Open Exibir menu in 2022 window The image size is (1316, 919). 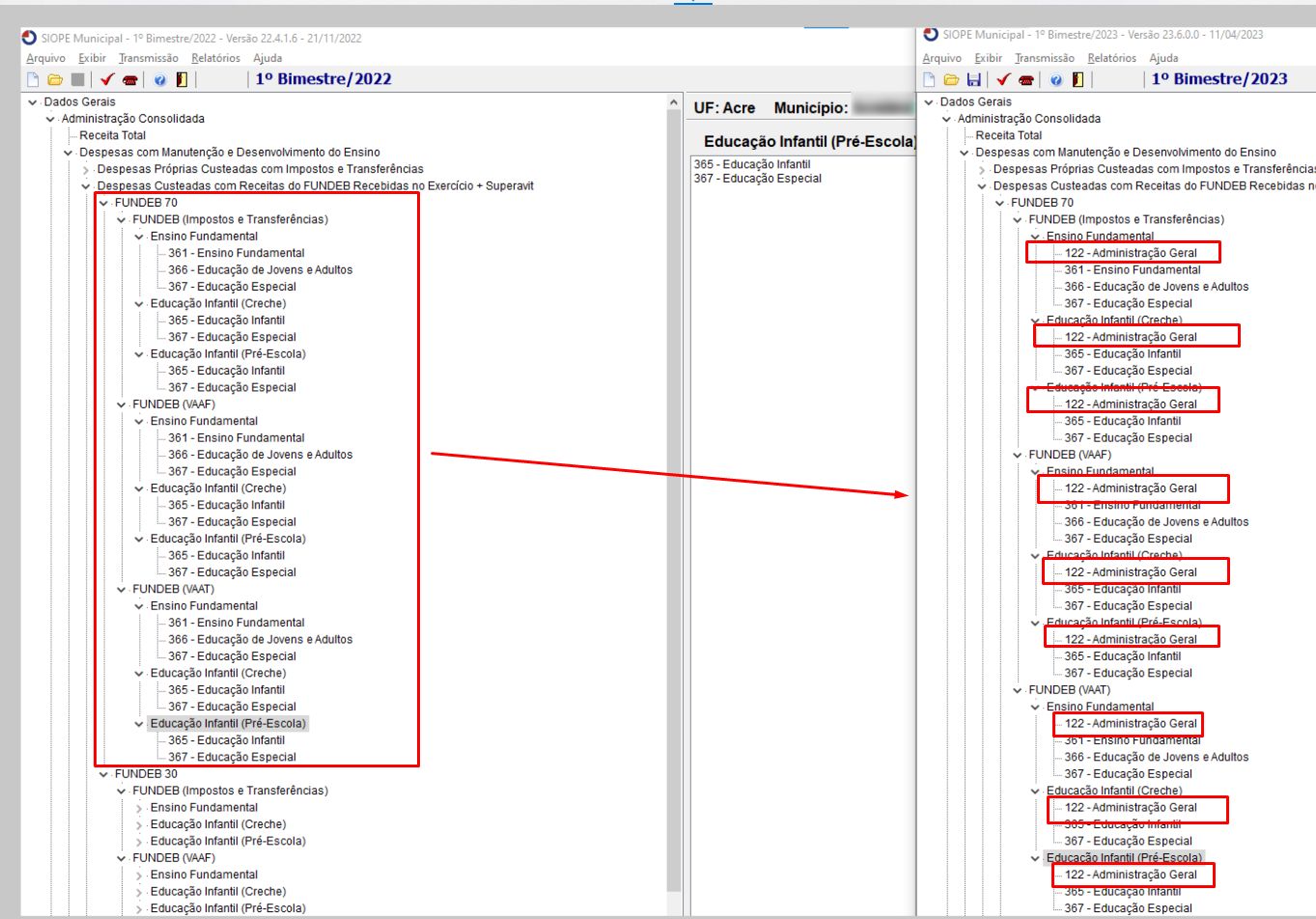[x=93, y=58]
